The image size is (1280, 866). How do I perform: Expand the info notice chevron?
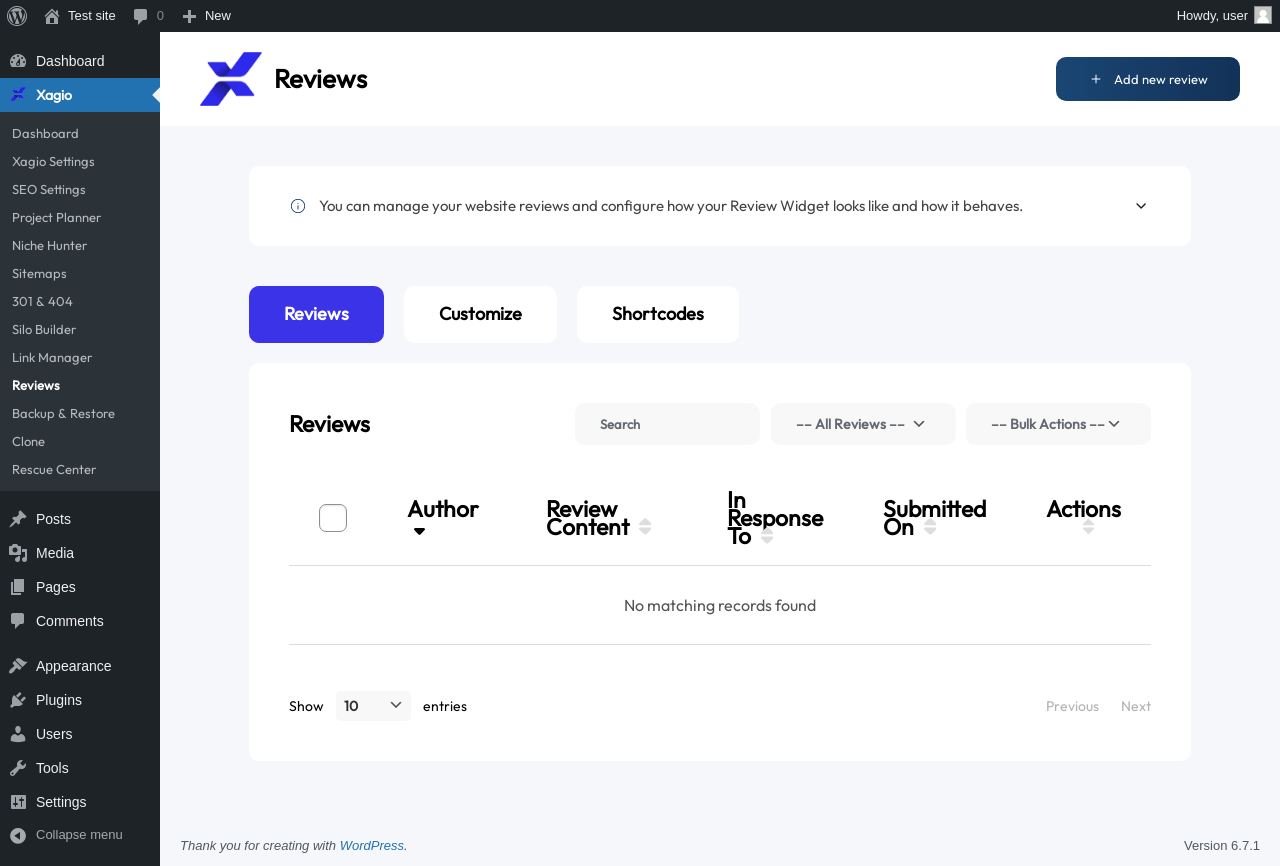tap(1141, 206)
